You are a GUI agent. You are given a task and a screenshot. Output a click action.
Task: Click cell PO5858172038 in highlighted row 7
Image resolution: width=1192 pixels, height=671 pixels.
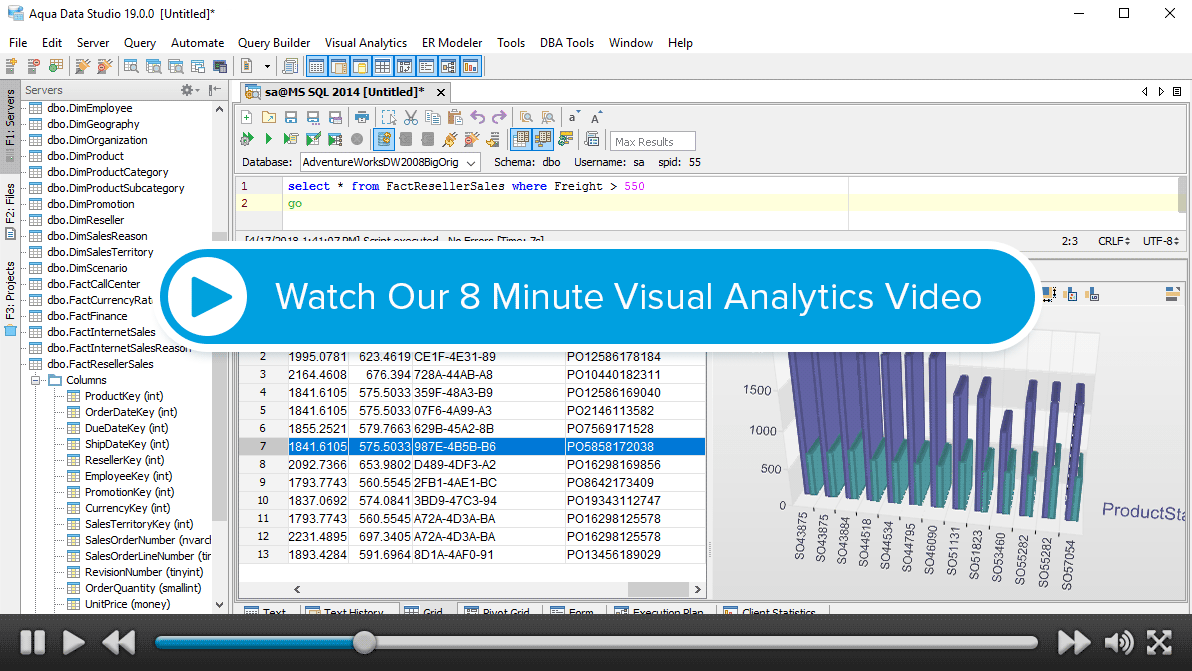(635, 447)
